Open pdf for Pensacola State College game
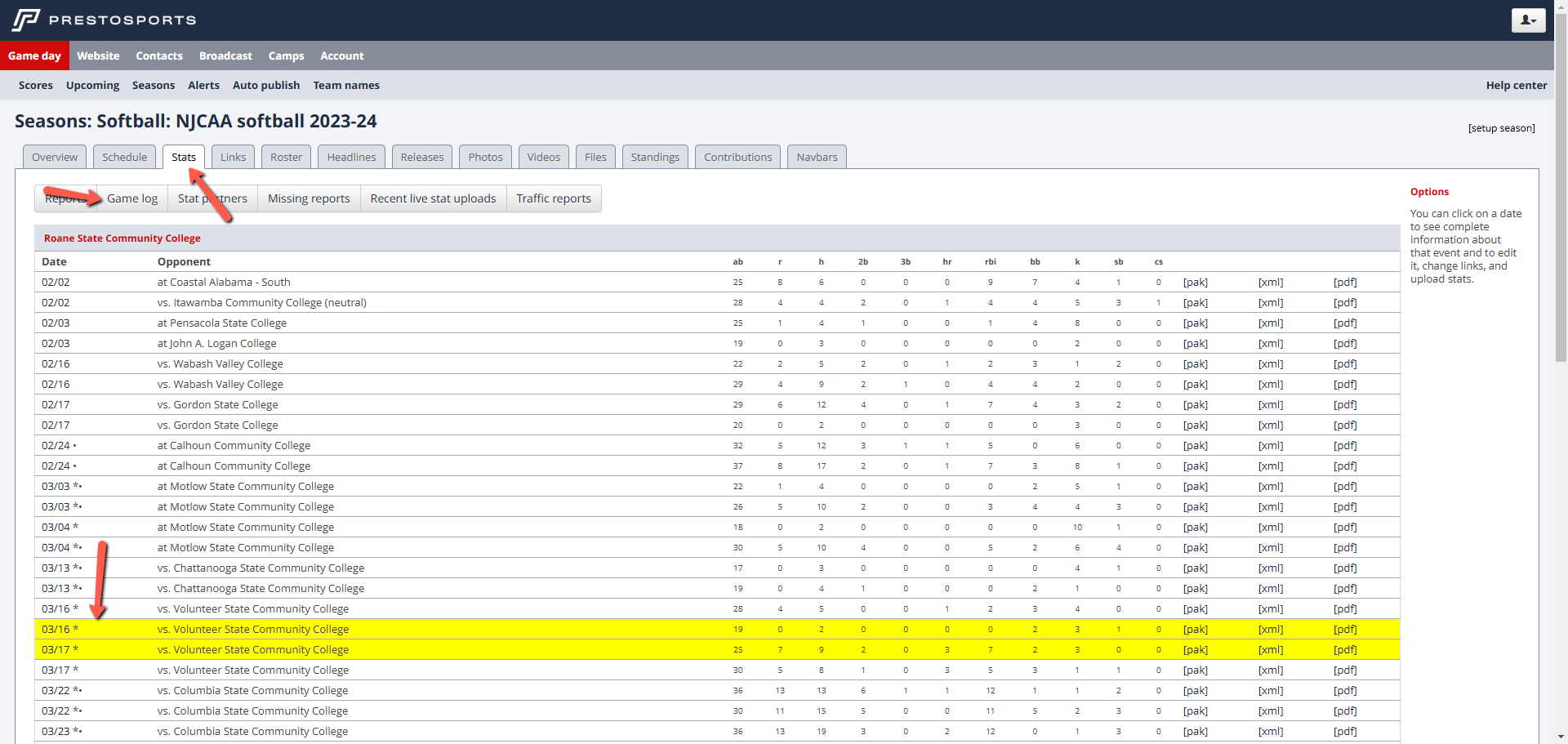 point(1345,323)
